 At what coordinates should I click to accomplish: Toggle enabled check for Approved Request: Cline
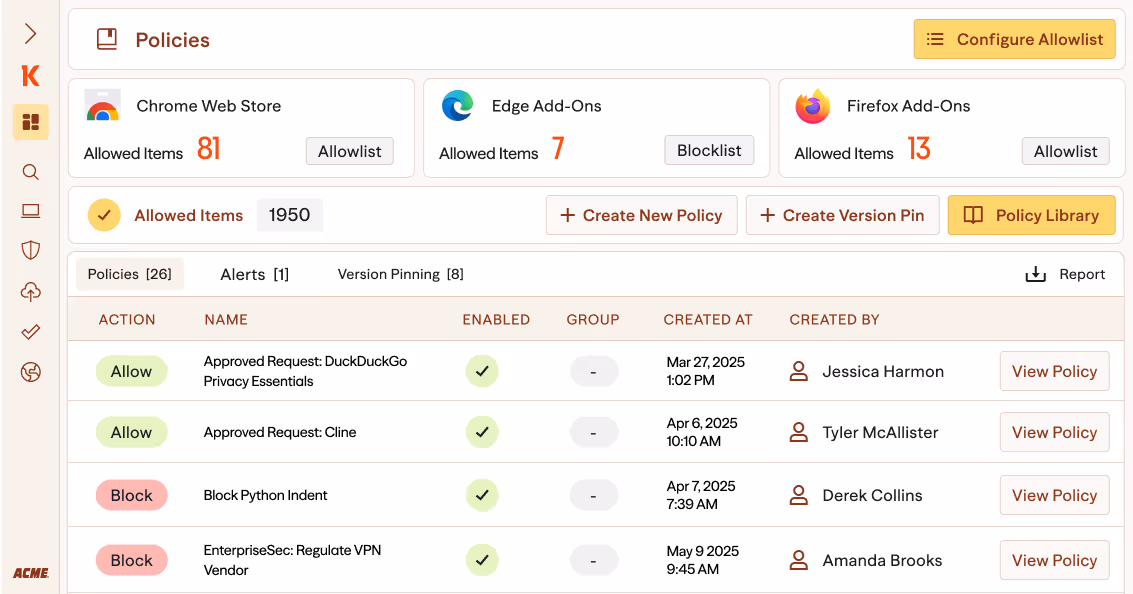[482, 432]
